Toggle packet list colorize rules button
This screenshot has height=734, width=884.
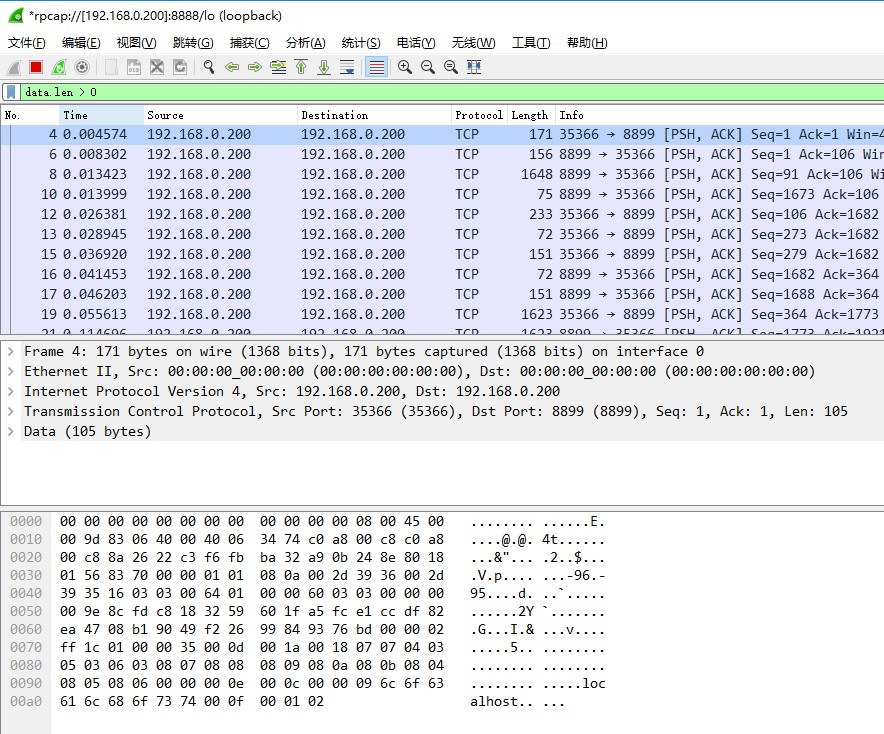tap(376, 67)
